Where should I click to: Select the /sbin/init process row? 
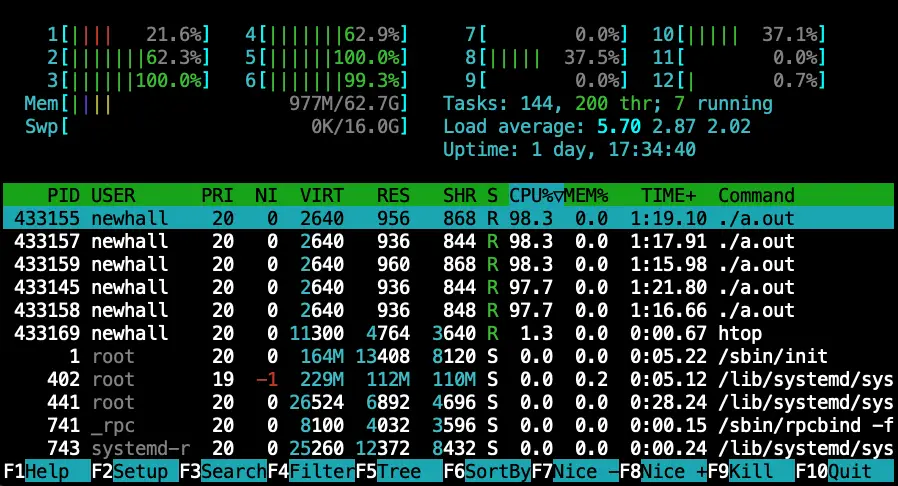click(448, 356)
